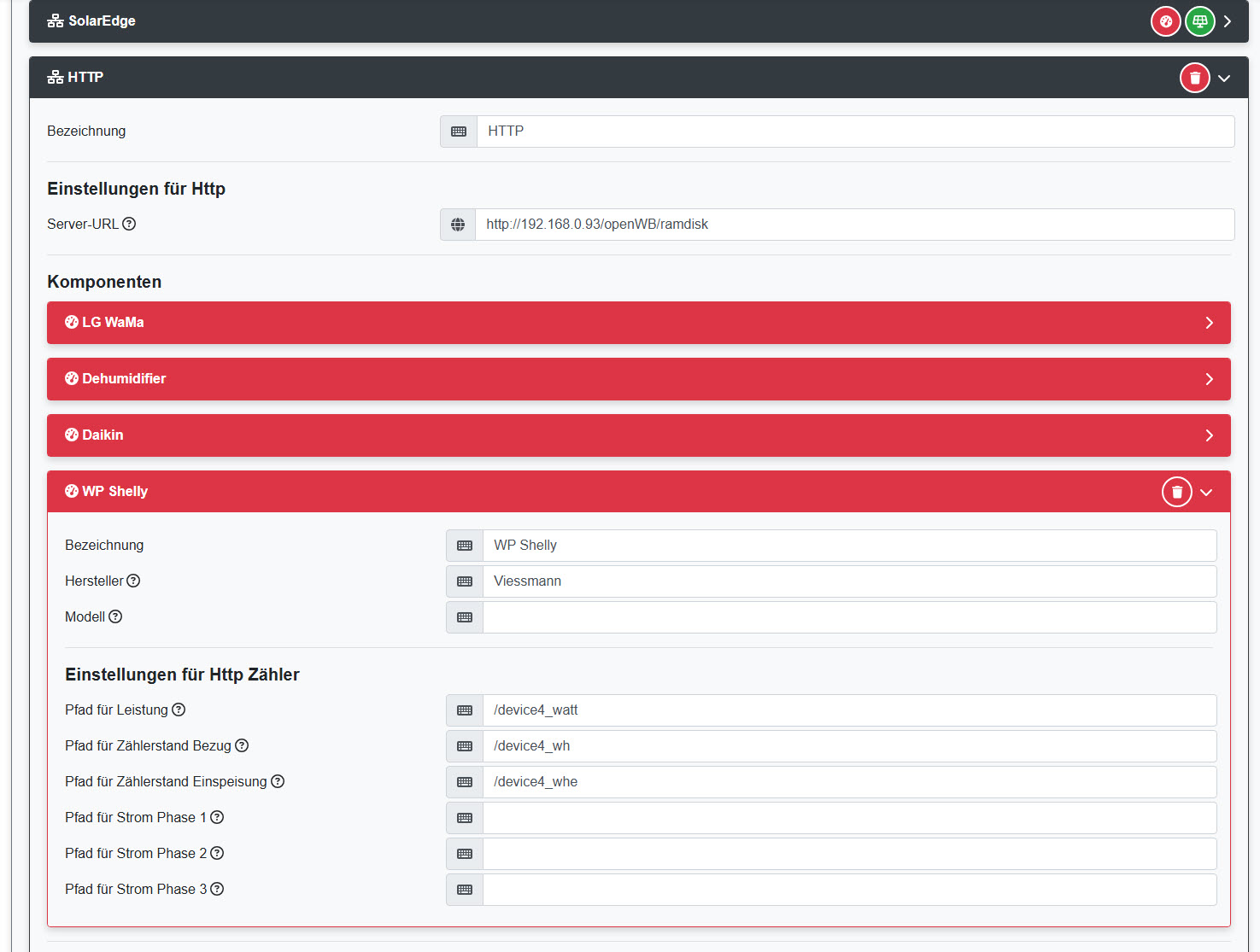Screen dimensions: 1260x952
Task: Click the network icon beside SolarEdge title
Action: pos(56,21)
